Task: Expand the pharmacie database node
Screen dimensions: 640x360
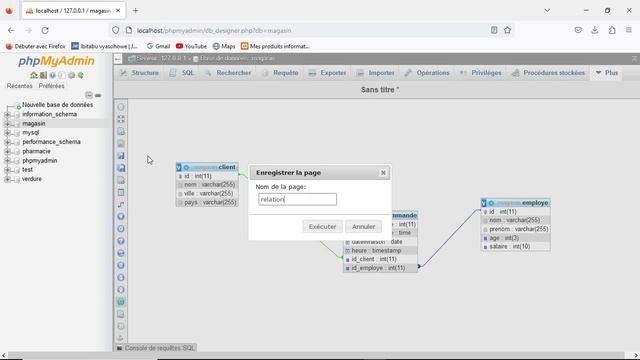Action: pos(7,151)
